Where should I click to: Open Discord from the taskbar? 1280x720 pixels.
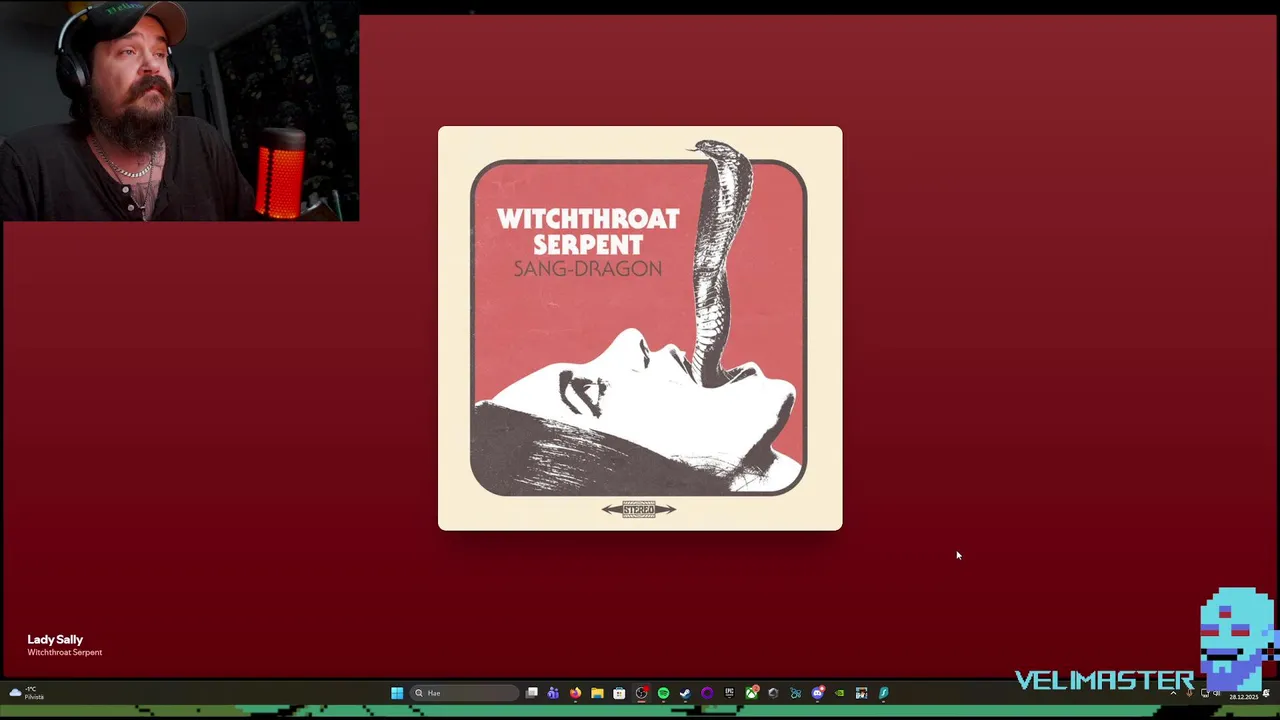click(x=818, y=693)
